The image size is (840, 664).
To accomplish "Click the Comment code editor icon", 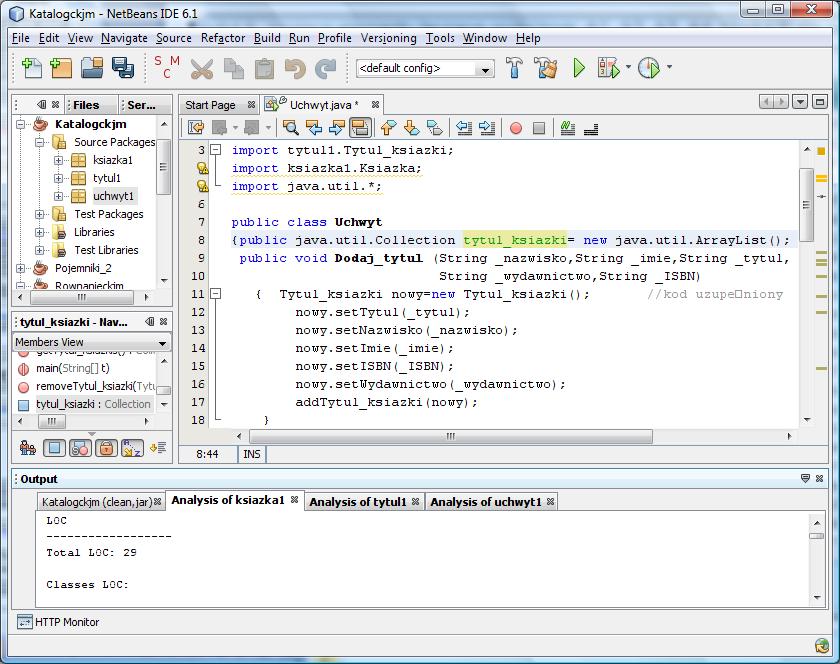I will [567, 128].
